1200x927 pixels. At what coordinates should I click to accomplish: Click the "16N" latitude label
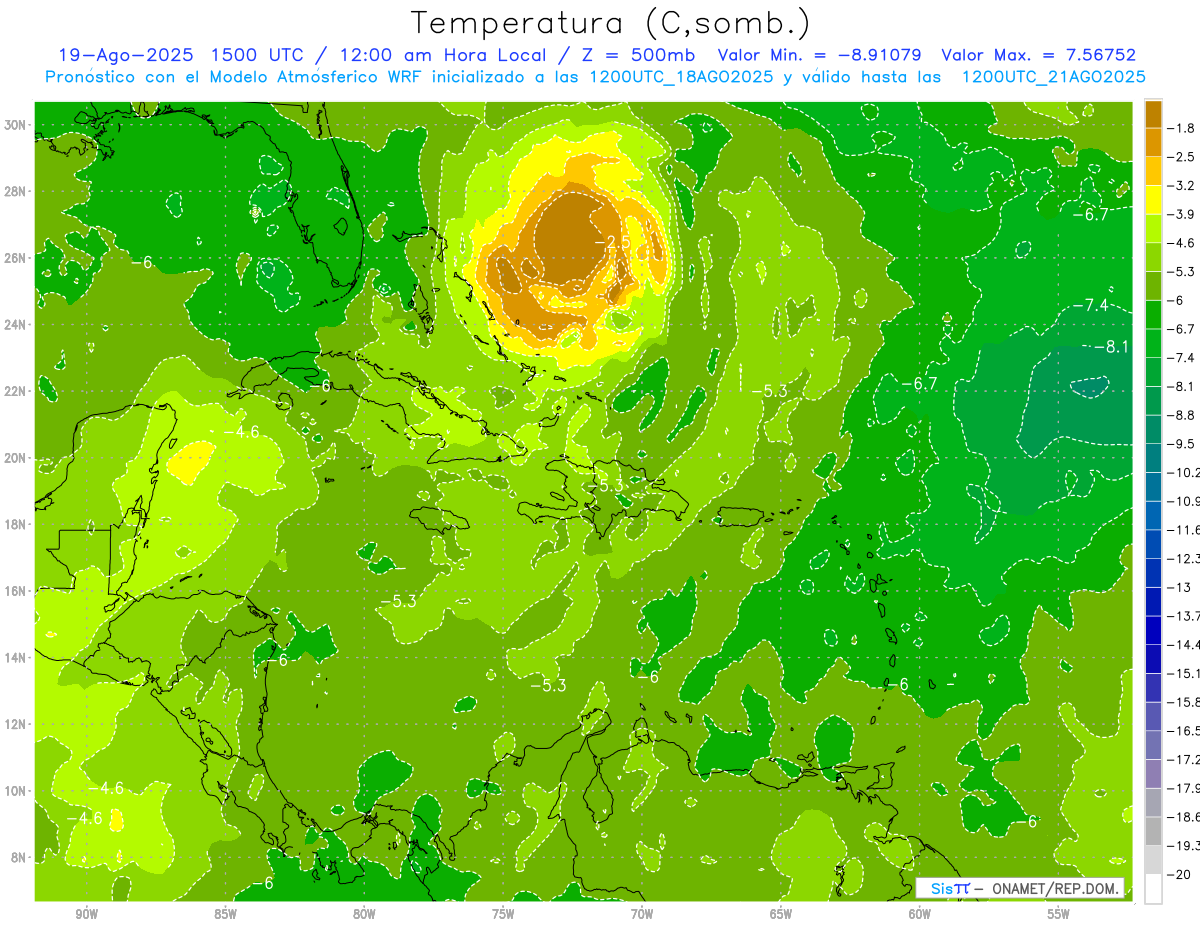tap(17, 591)
